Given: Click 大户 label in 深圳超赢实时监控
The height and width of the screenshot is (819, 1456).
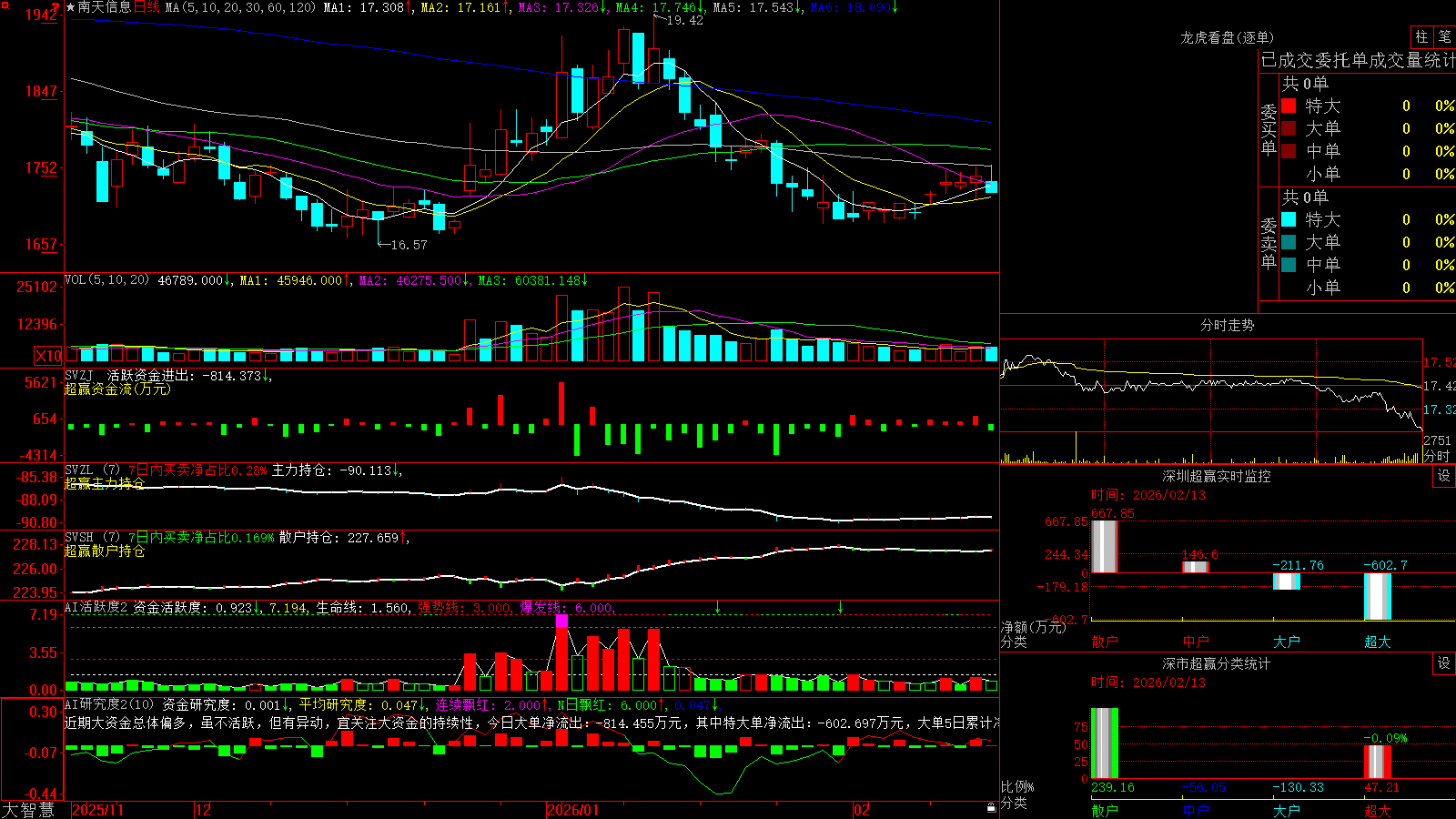Looking at the screenshot, I should [x=1287, y=642].
